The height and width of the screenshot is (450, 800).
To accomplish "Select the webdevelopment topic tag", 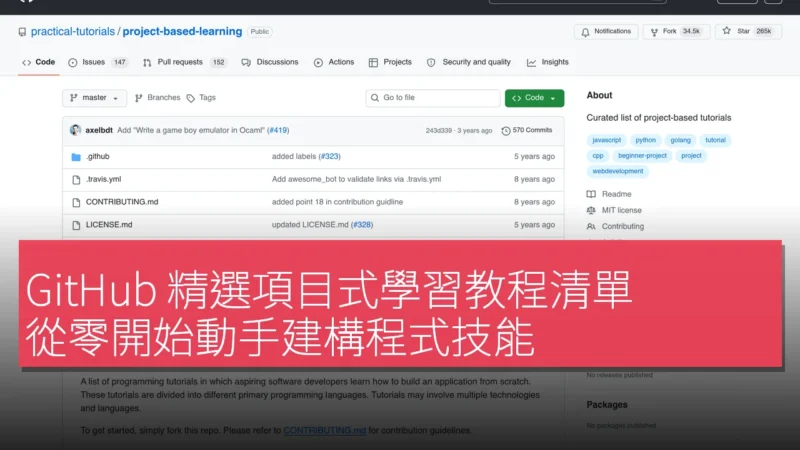I will click(617, 171).
